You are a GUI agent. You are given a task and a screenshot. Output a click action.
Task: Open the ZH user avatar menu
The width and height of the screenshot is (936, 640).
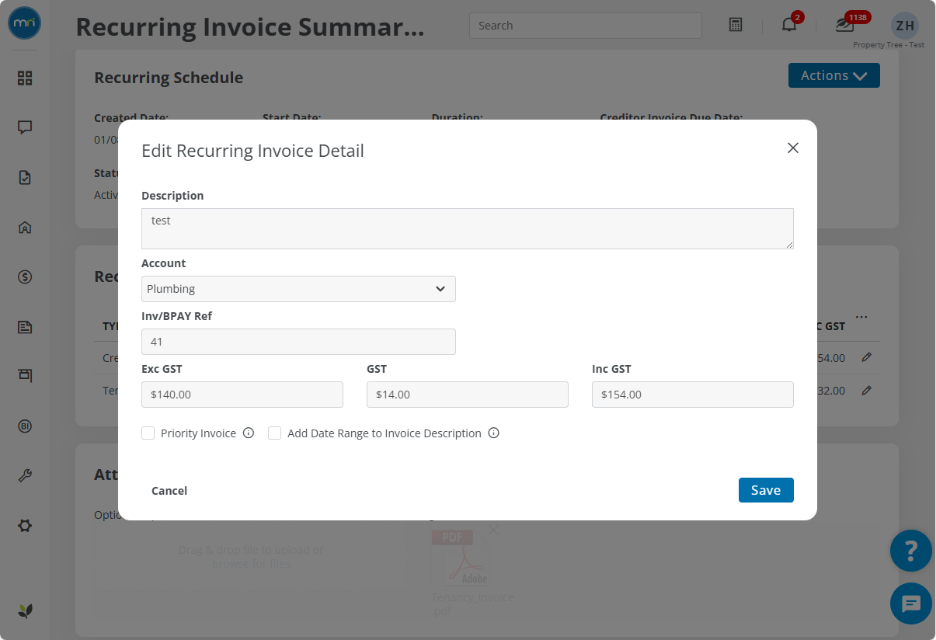[x=904, y=26]
